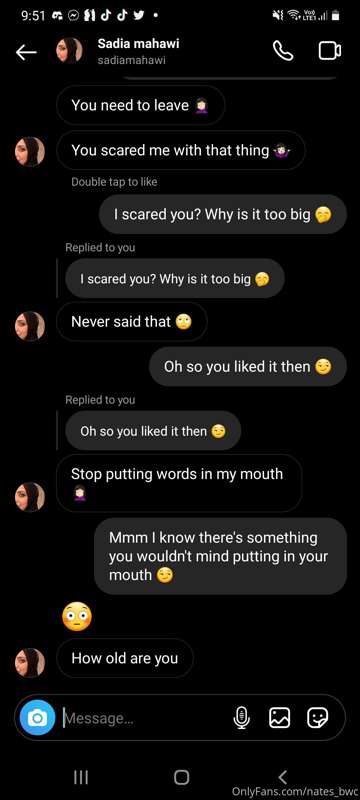This screenshot has width=360, height=800.
Task: Start a voice call with phone icon
Action: click(283, 51)
